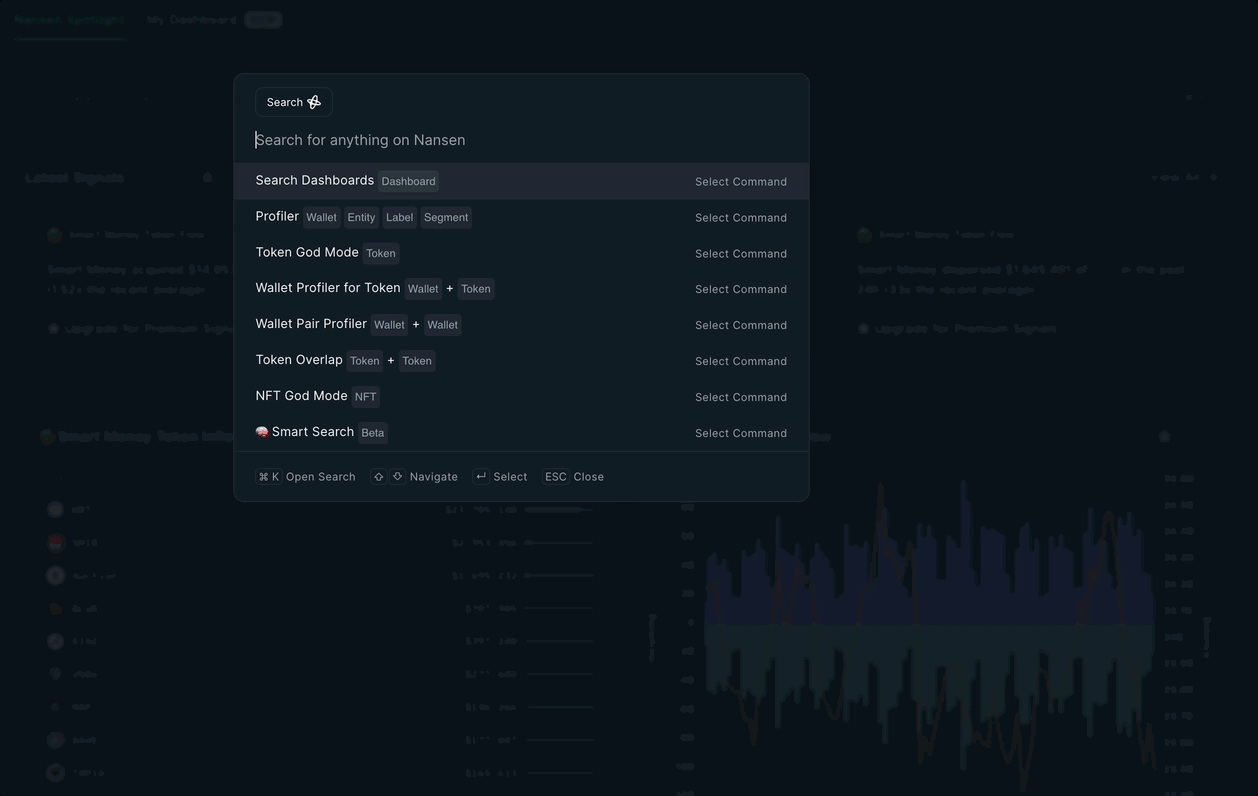Click the star icon above the background chart
1258x796 pixels.
[x=1164, y=437]
